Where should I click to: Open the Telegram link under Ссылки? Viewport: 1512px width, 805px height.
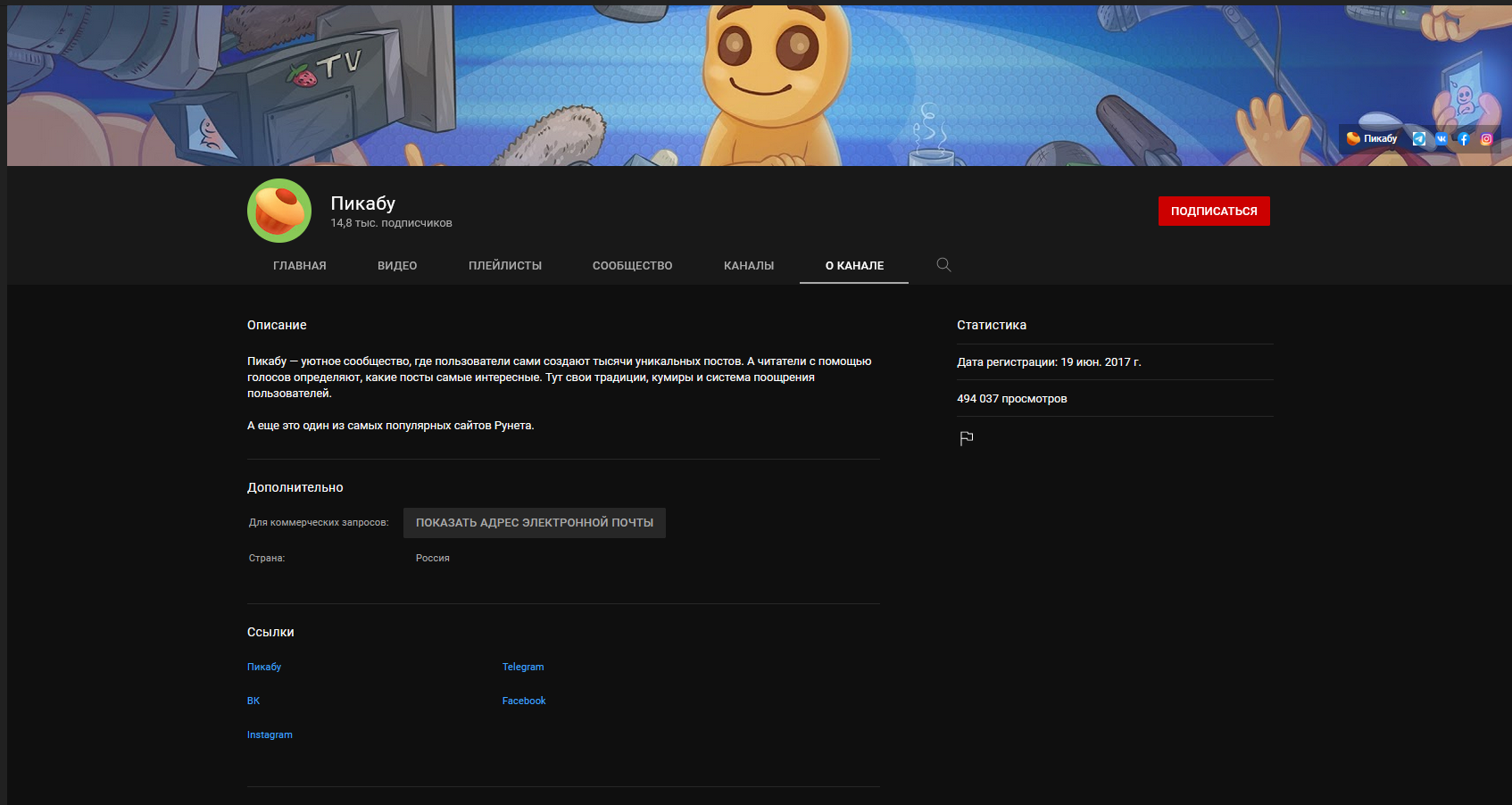click(x=523, y=667)
